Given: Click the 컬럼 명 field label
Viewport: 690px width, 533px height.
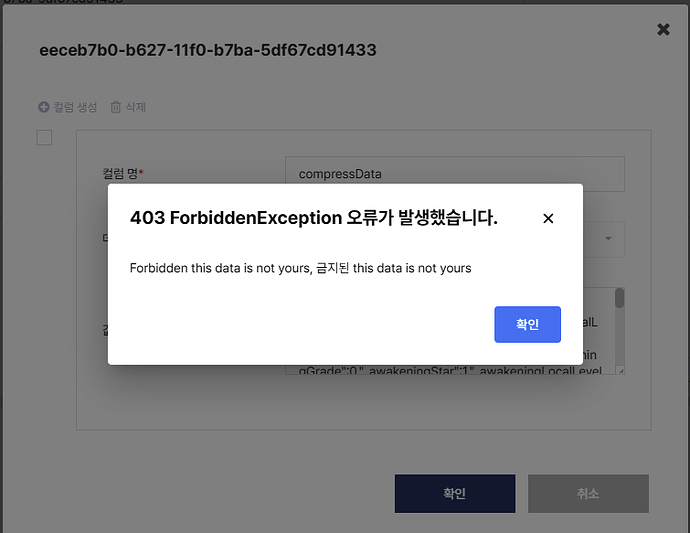Looking at the screenshot, I should pyautogui.click(x=120, y=174).
